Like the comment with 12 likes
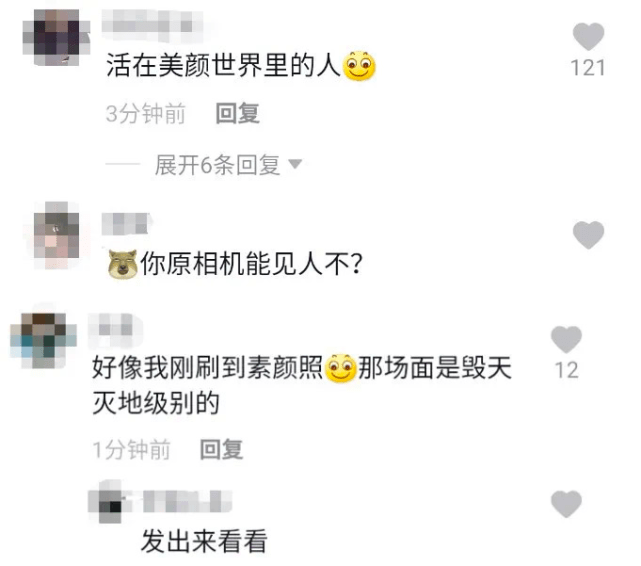The height and width of the screenshot is (566, 641). pos(566,340)
